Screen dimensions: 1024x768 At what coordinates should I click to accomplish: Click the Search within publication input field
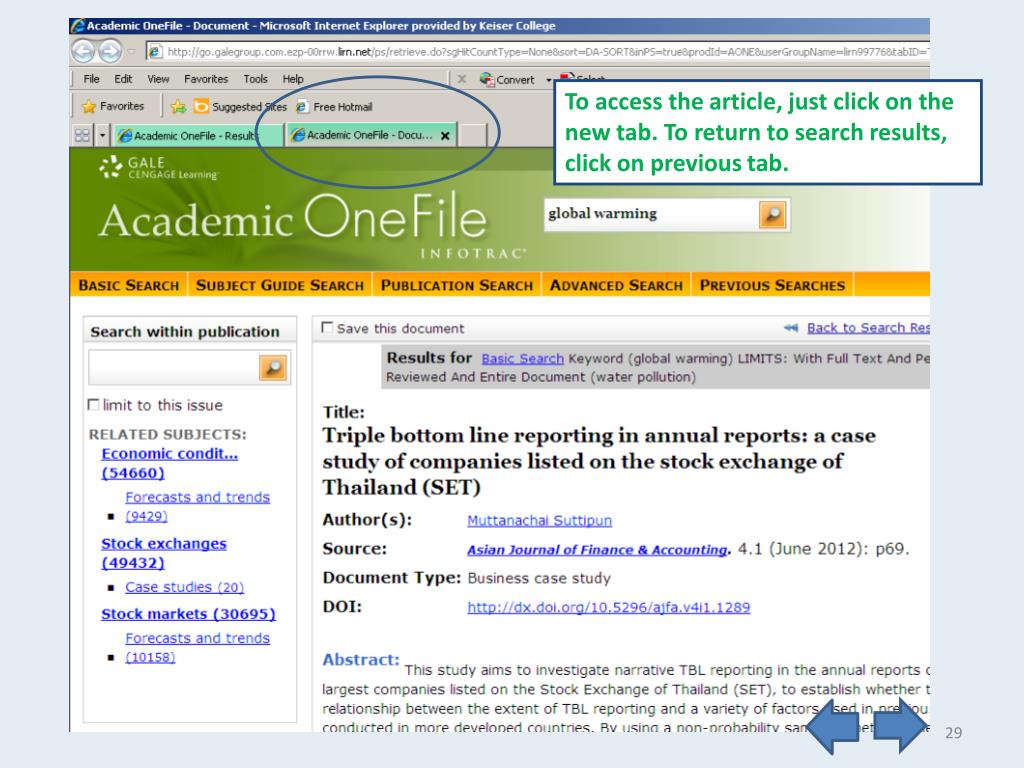[x=173, y=368]
